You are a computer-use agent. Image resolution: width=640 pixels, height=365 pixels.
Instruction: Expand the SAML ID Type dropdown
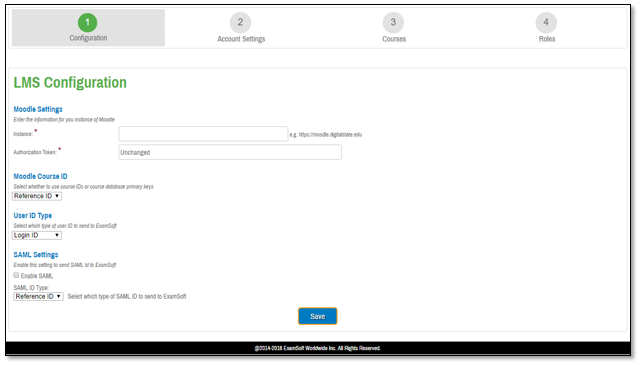click(38, 296)
